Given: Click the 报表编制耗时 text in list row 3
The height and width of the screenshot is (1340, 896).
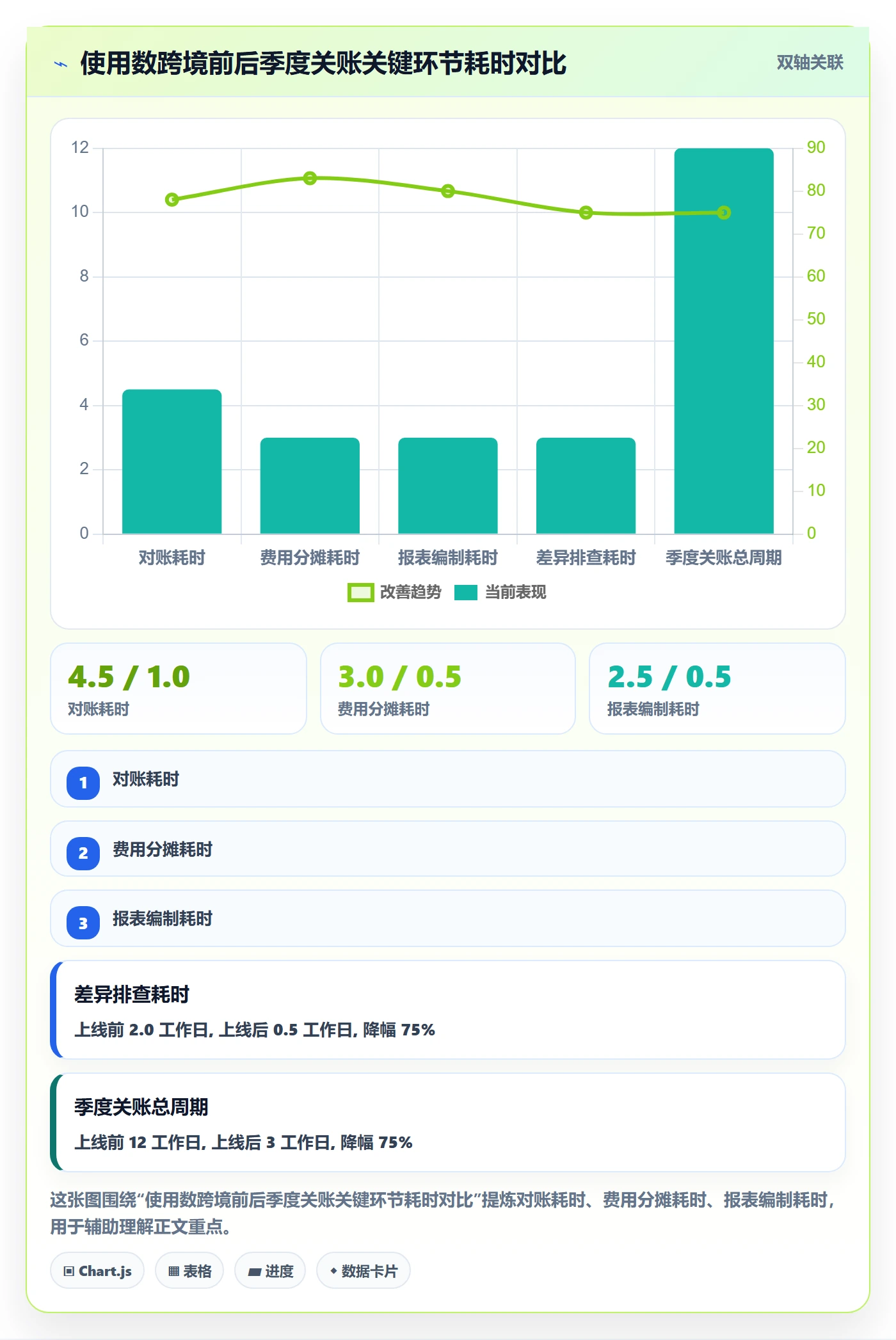Looking at the screenshot, I should tap(163, 919).
